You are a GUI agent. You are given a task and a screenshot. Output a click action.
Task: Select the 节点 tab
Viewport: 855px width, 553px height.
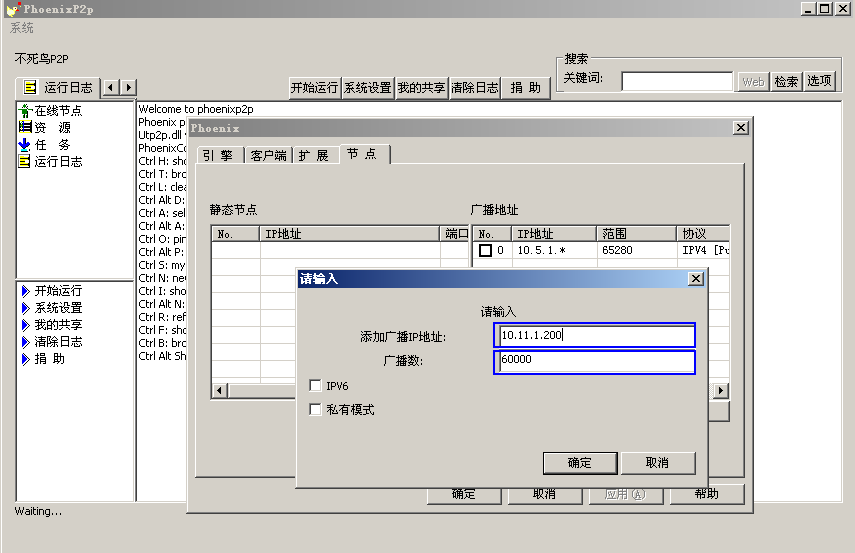click(364, 154)
